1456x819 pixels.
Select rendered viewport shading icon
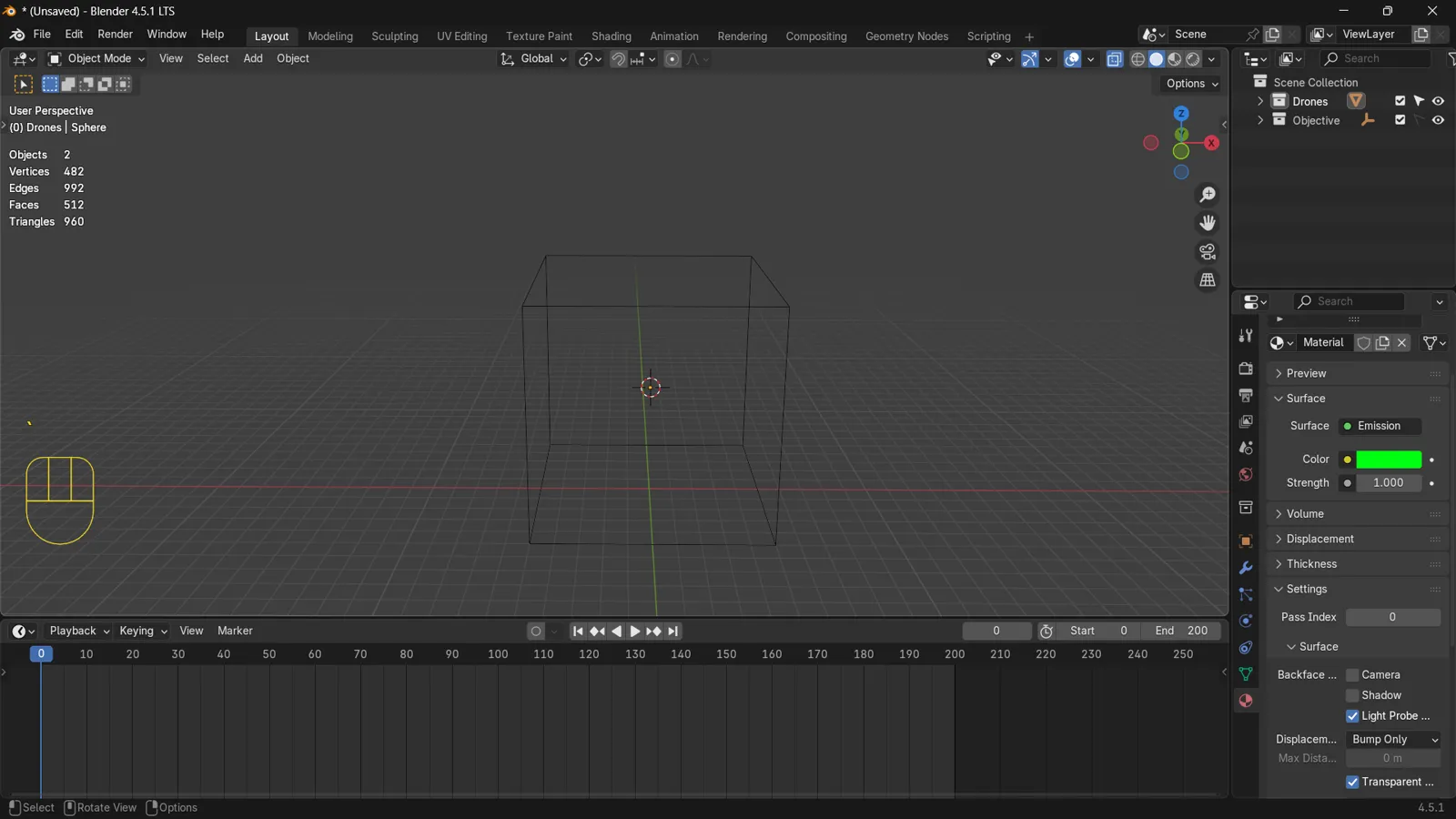click(x=1193, y=59)
